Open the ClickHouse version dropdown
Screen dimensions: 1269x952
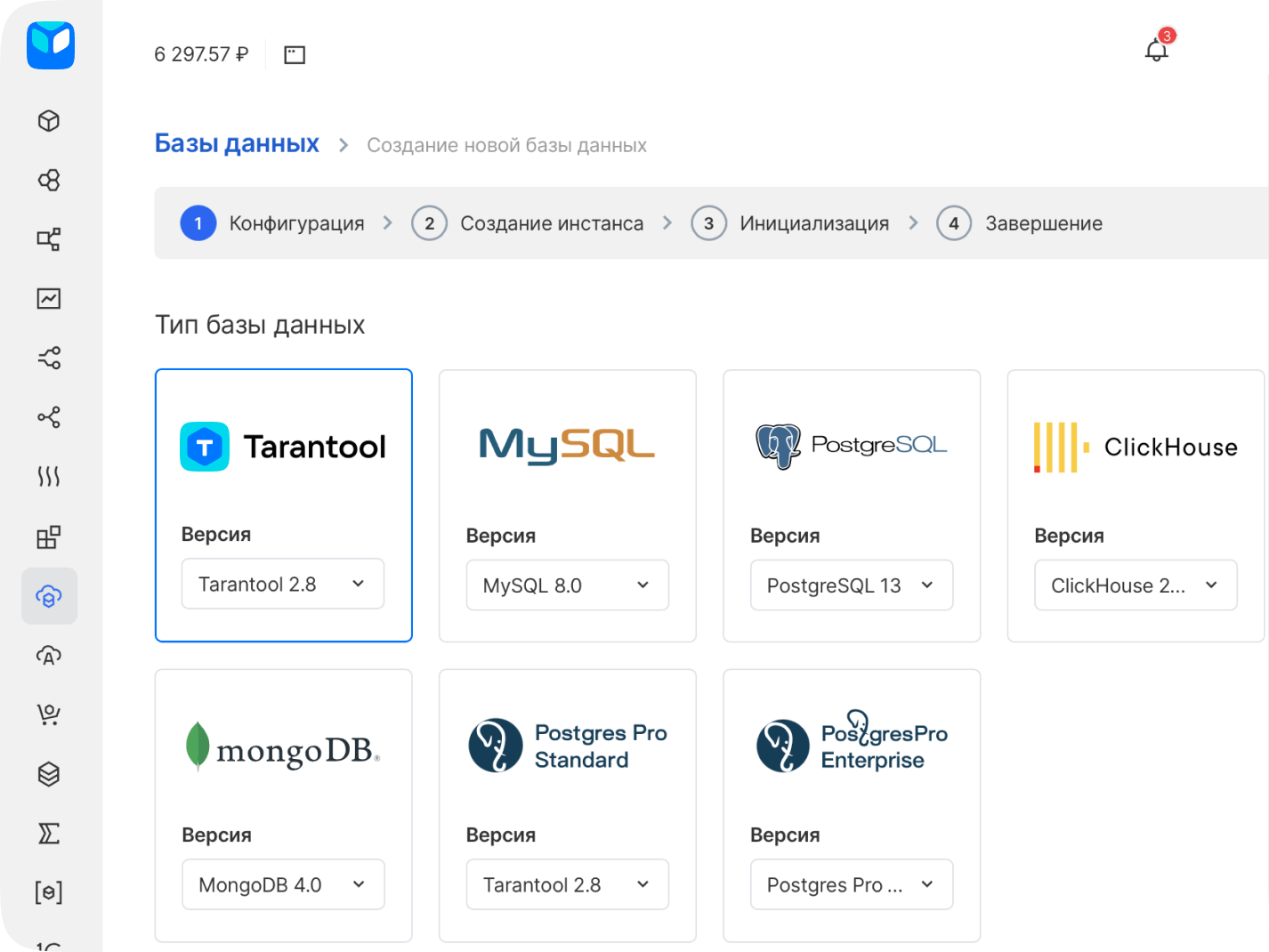(1136, 585)
